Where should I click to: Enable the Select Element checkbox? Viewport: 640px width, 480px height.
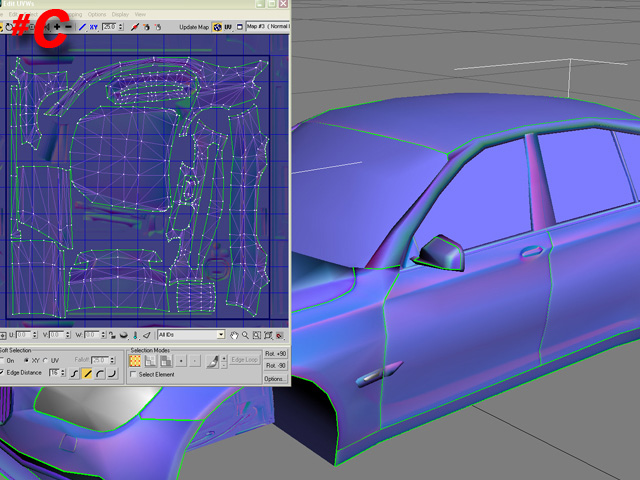pyautogui.click(x=135, y=374)
